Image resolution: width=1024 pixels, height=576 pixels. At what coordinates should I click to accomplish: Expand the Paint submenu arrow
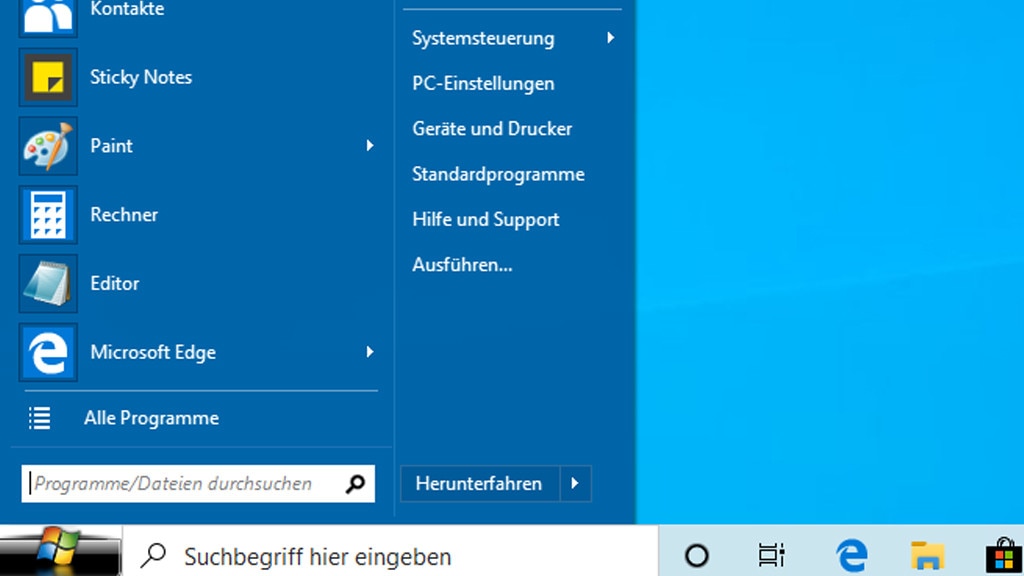371,145
